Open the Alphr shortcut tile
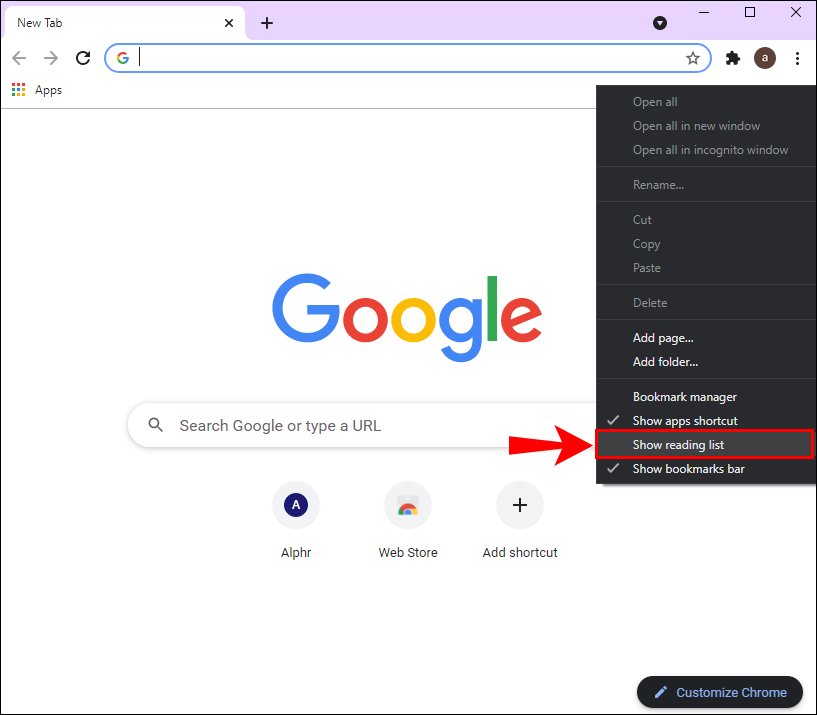Viewport: 817px width, 715px height. coord(296,520)
